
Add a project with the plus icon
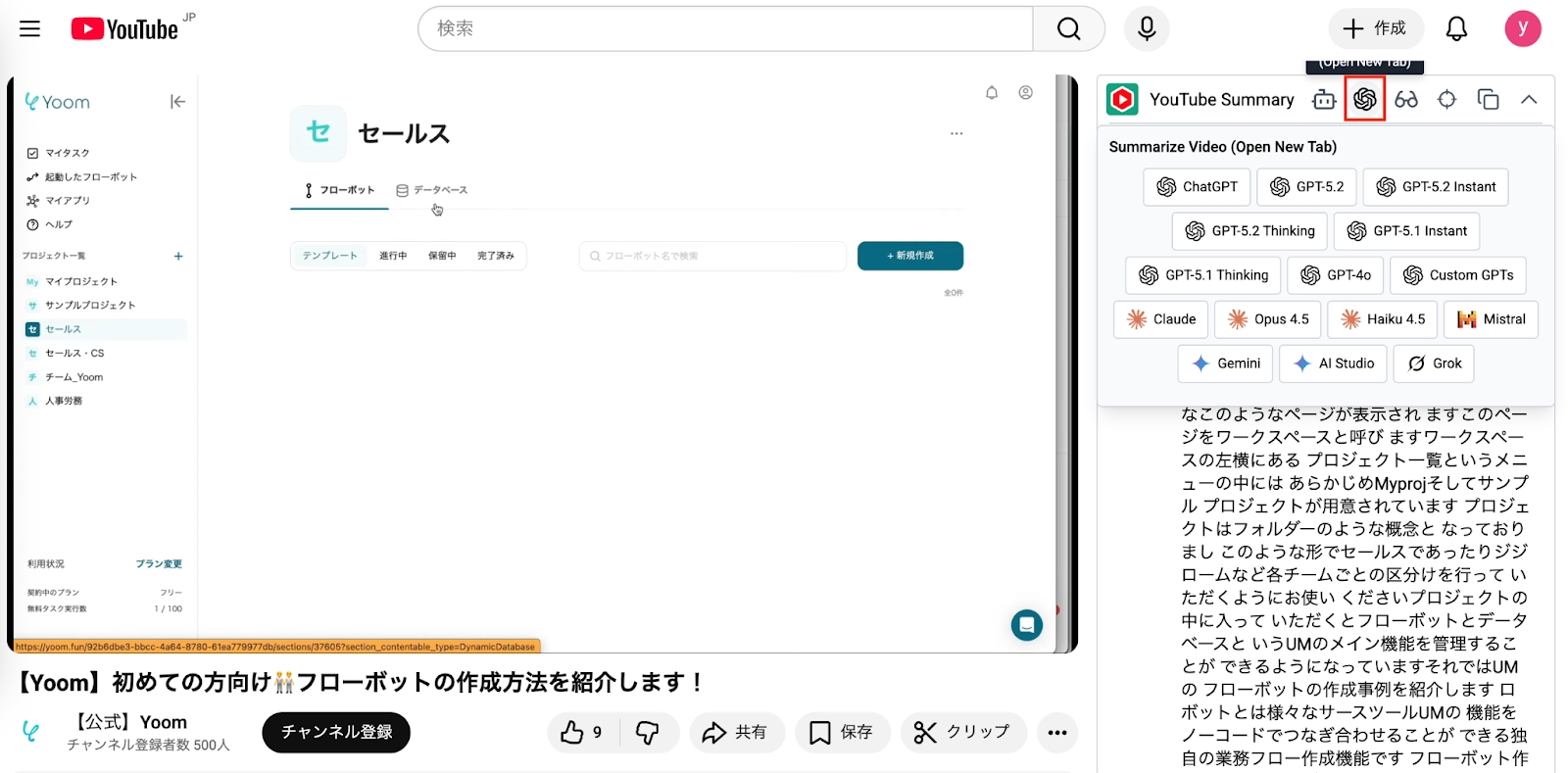178,257
